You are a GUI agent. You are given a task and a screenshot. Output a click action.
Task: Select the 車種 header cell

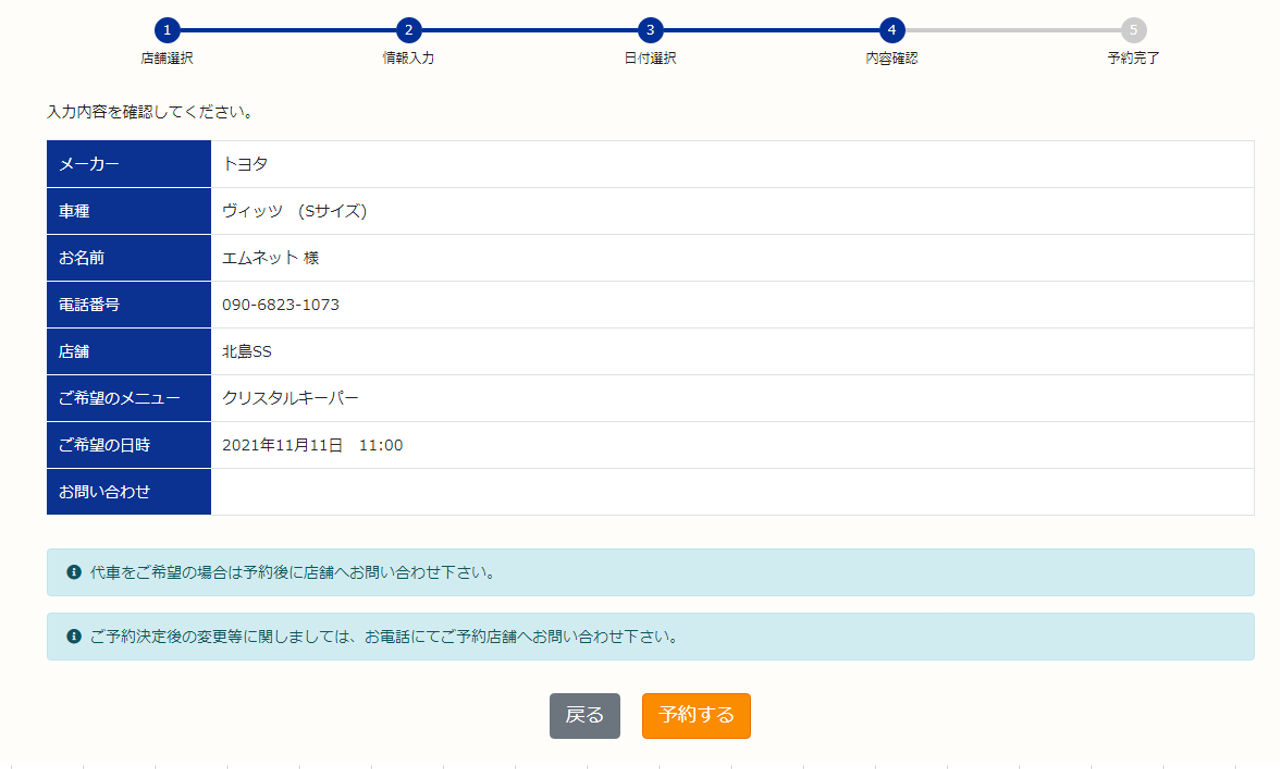pos(129,211)
